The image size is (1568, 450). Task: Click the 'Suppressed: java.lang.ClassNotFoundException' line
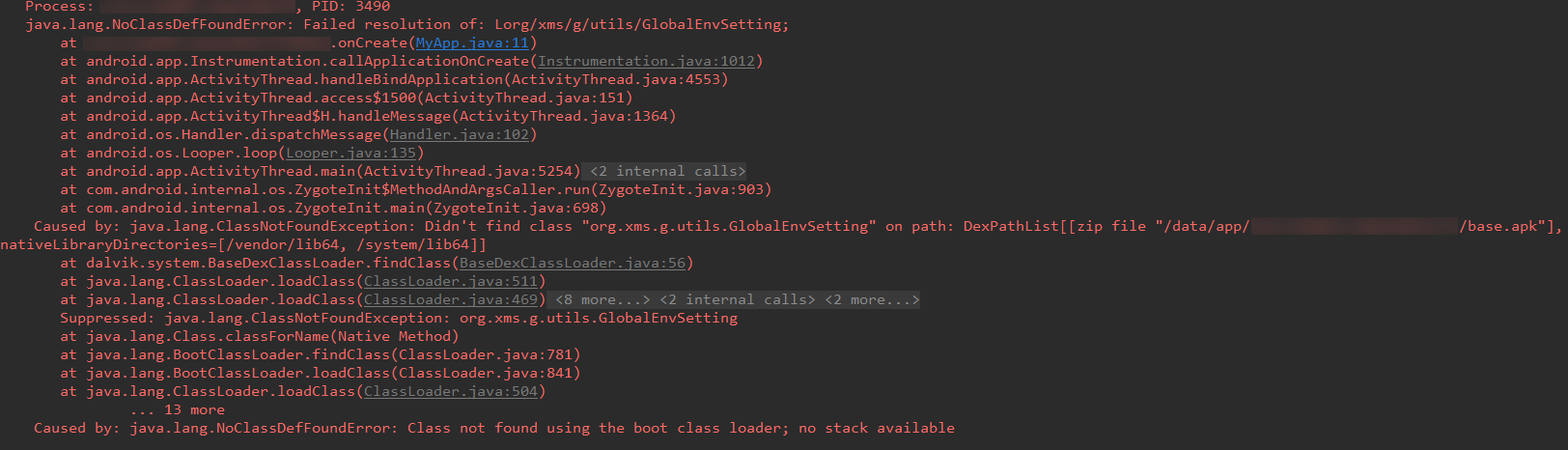[x=399, y=318]
